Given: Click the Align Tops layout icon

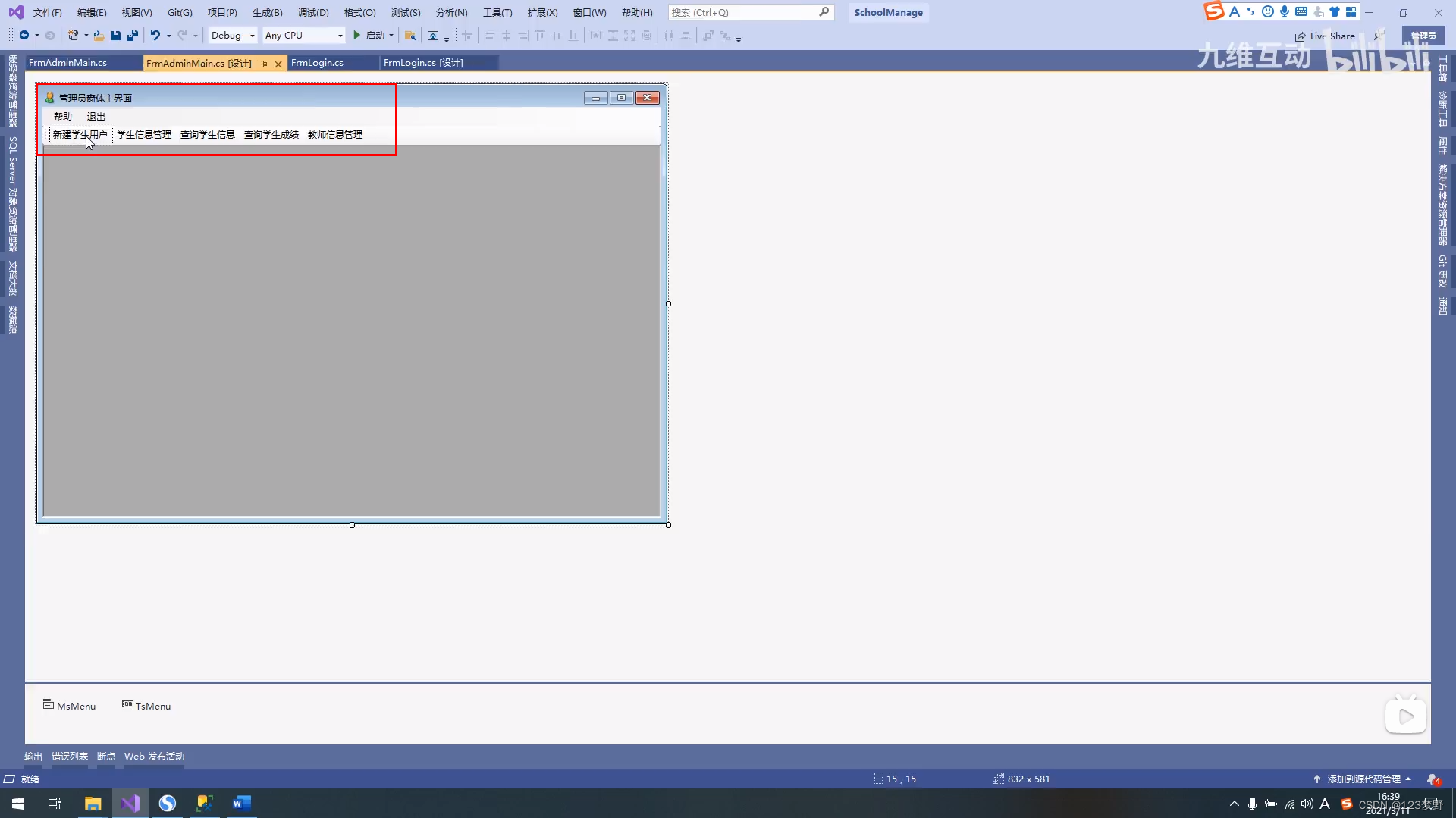Looking at the screenshot, I should click(540, 36).
